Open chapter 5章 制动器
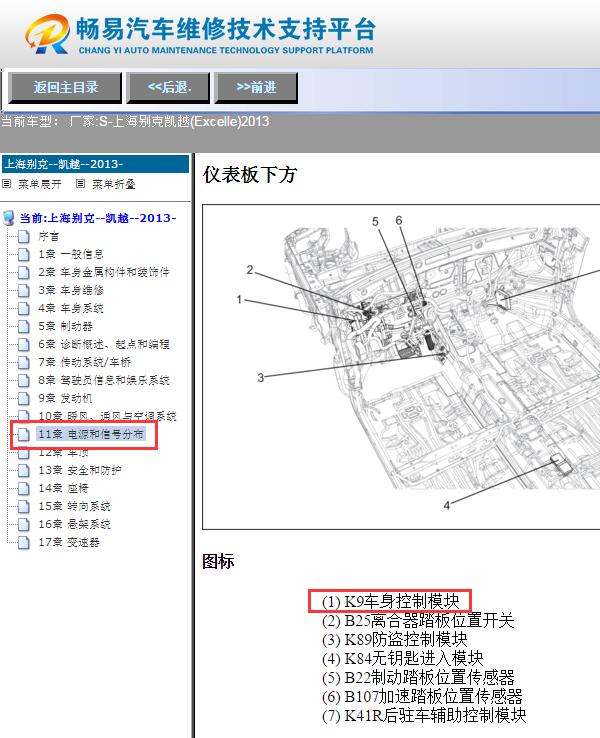 (x=65, y=326)
